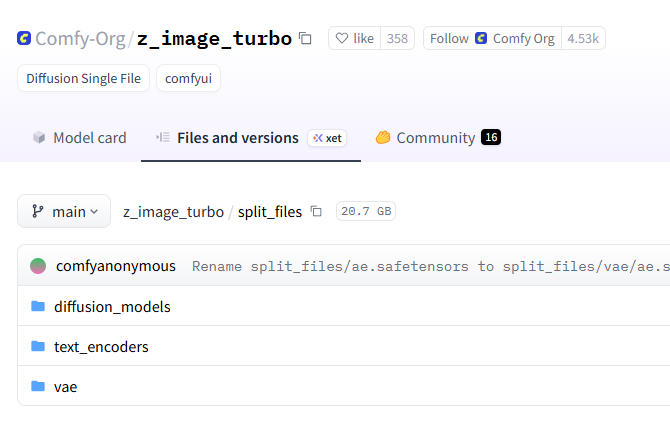Open the comfyanonymous user profile link
Image resolution: width=670 pixels, height=422 pixels.
[x=116, y=266]
